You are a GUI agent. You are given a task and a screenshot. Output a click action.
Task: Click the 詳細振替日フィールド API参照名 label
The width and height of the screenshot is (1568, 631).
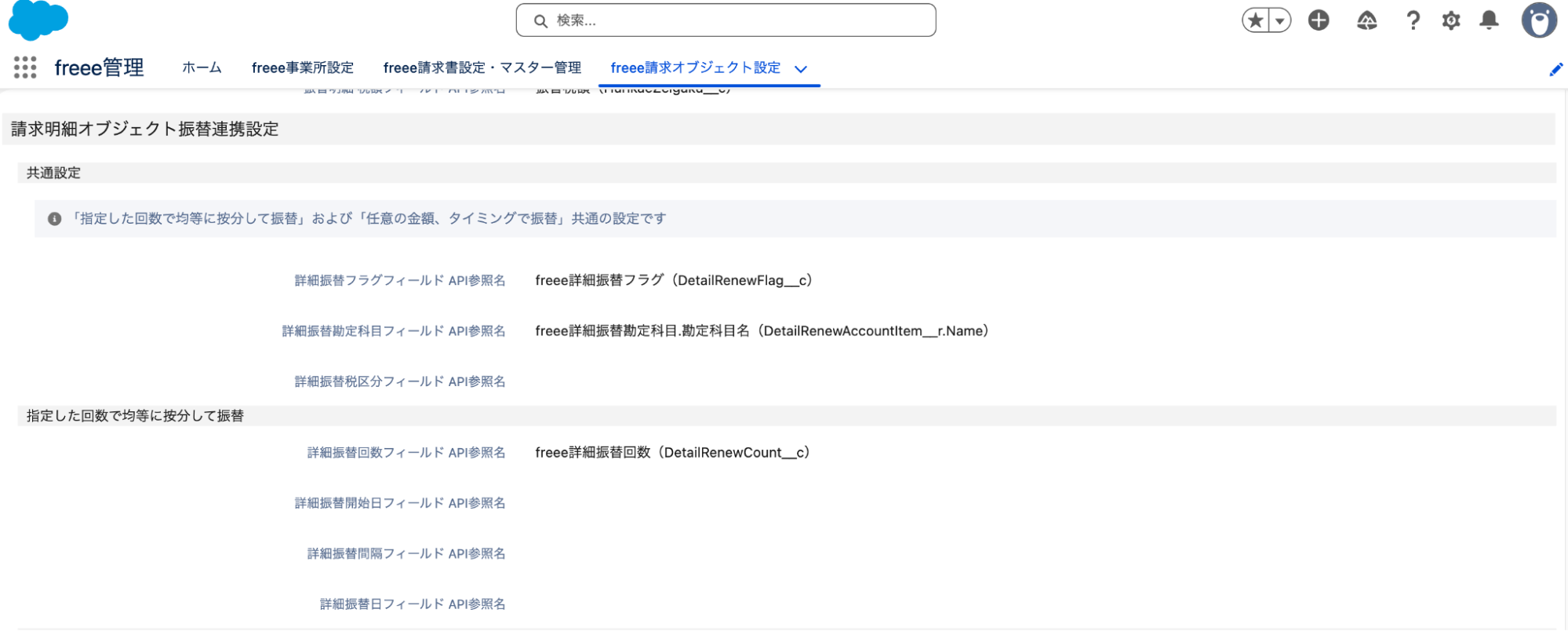click(x=413, y=604)
